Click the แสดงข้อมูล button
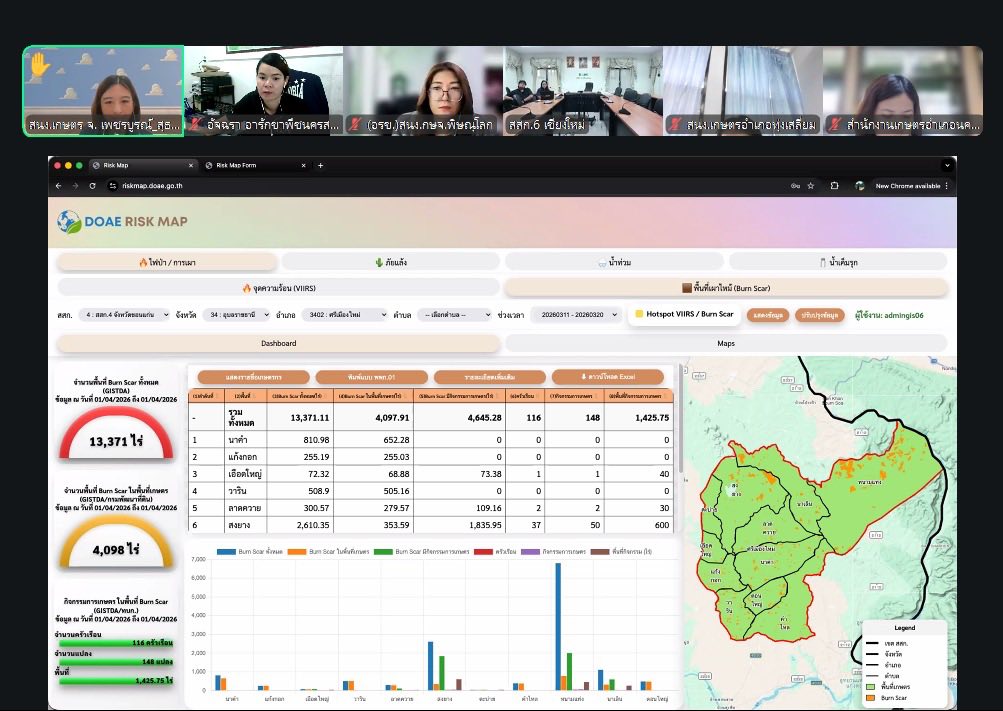1003x711 pixels. pos(767,315)
